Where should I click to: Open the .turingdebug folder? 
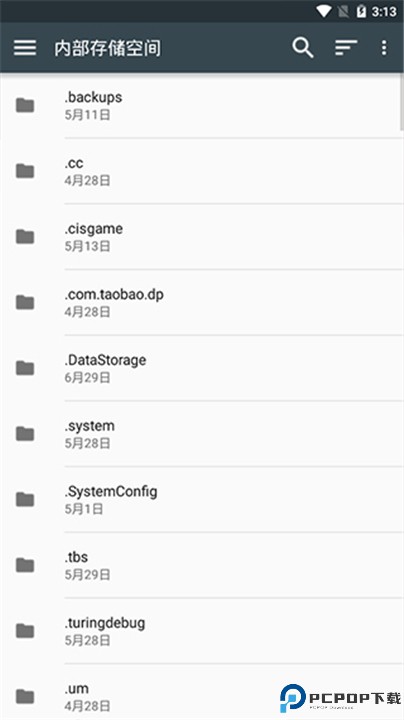202,630
